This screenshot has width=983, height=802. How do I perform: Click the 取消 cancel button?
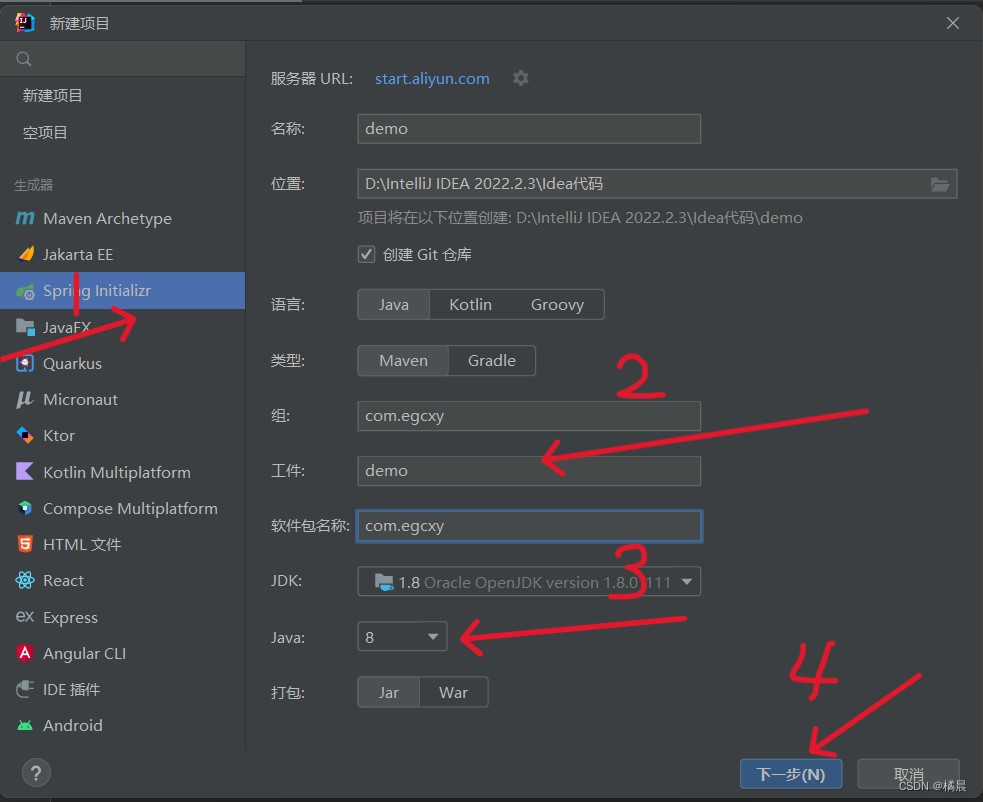tap(908, 774)
